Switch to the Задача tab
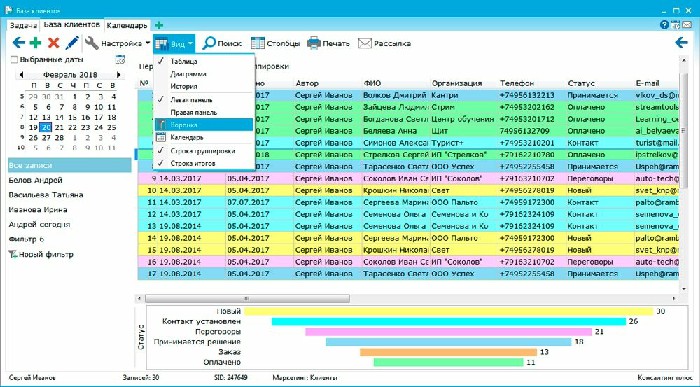Screen dimensions: 700x387 [23, 25]
